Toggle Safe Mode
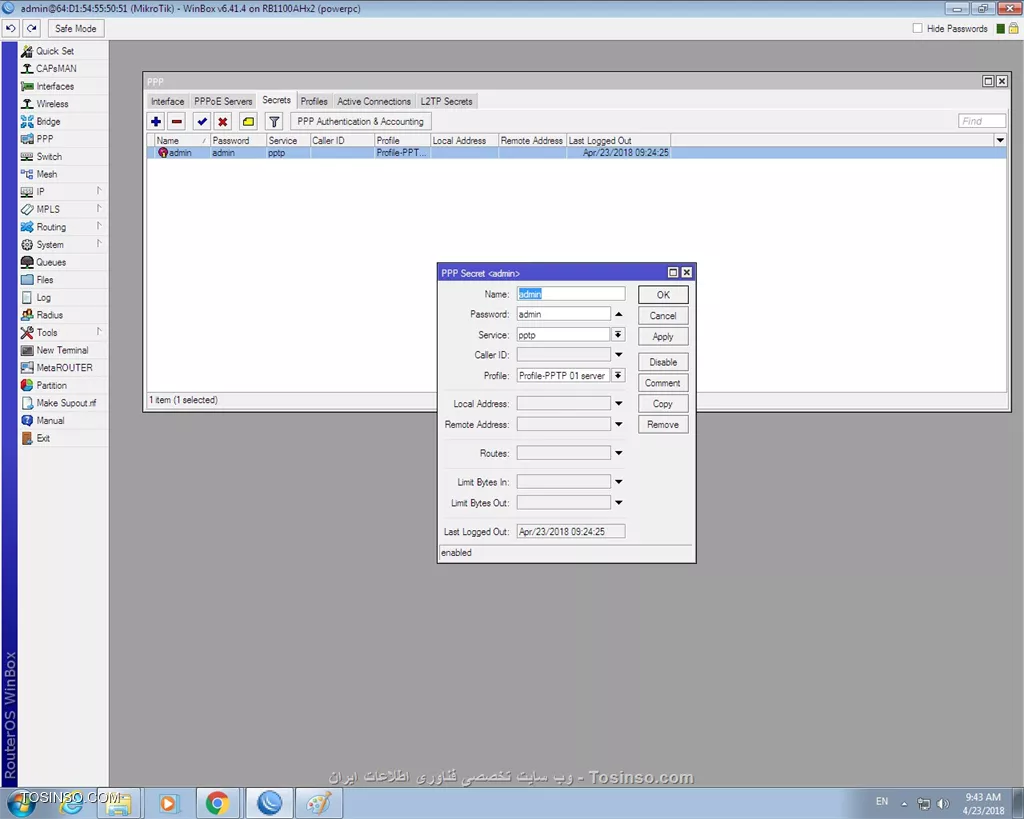The width and height of the screenshot is (1024, 819). tap(75, 29)
